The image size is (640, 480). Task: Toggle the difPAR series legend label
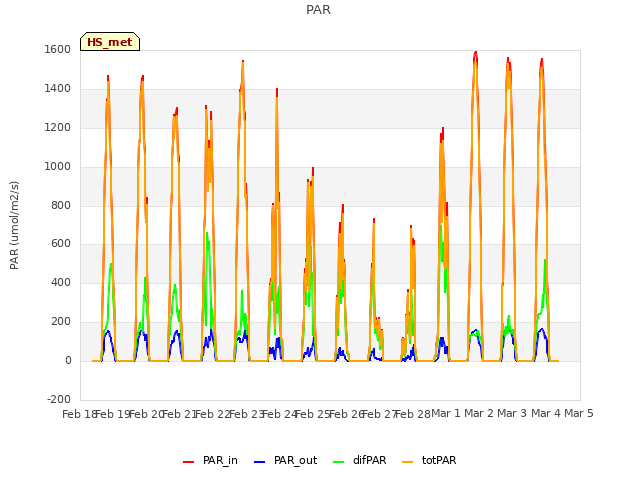click(369, 460)
